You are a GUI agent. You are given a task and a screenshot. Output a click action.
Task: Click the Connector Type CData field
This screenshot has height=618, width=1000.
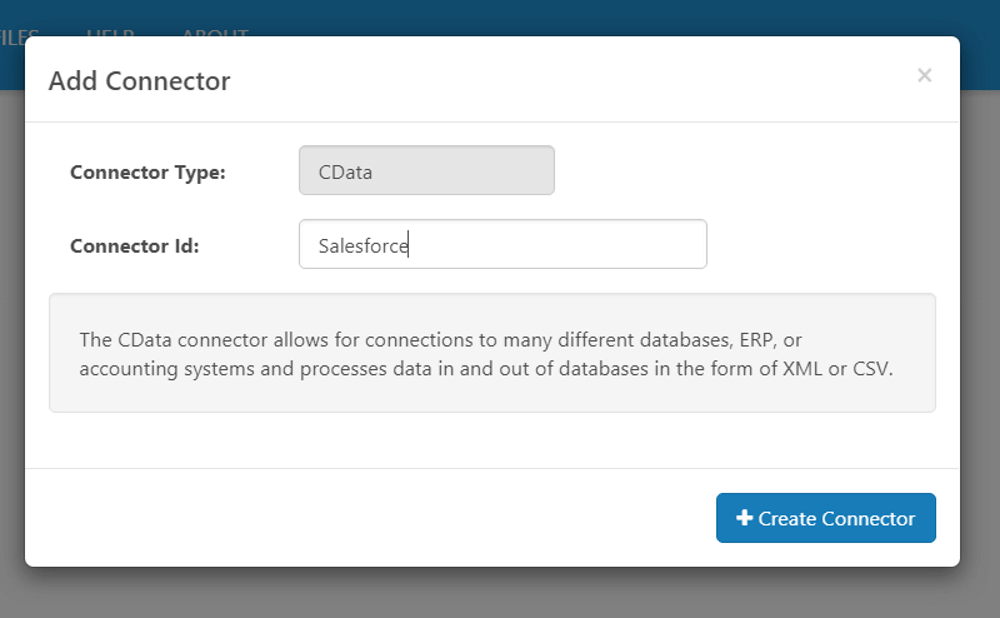click(x=426, y=171)
